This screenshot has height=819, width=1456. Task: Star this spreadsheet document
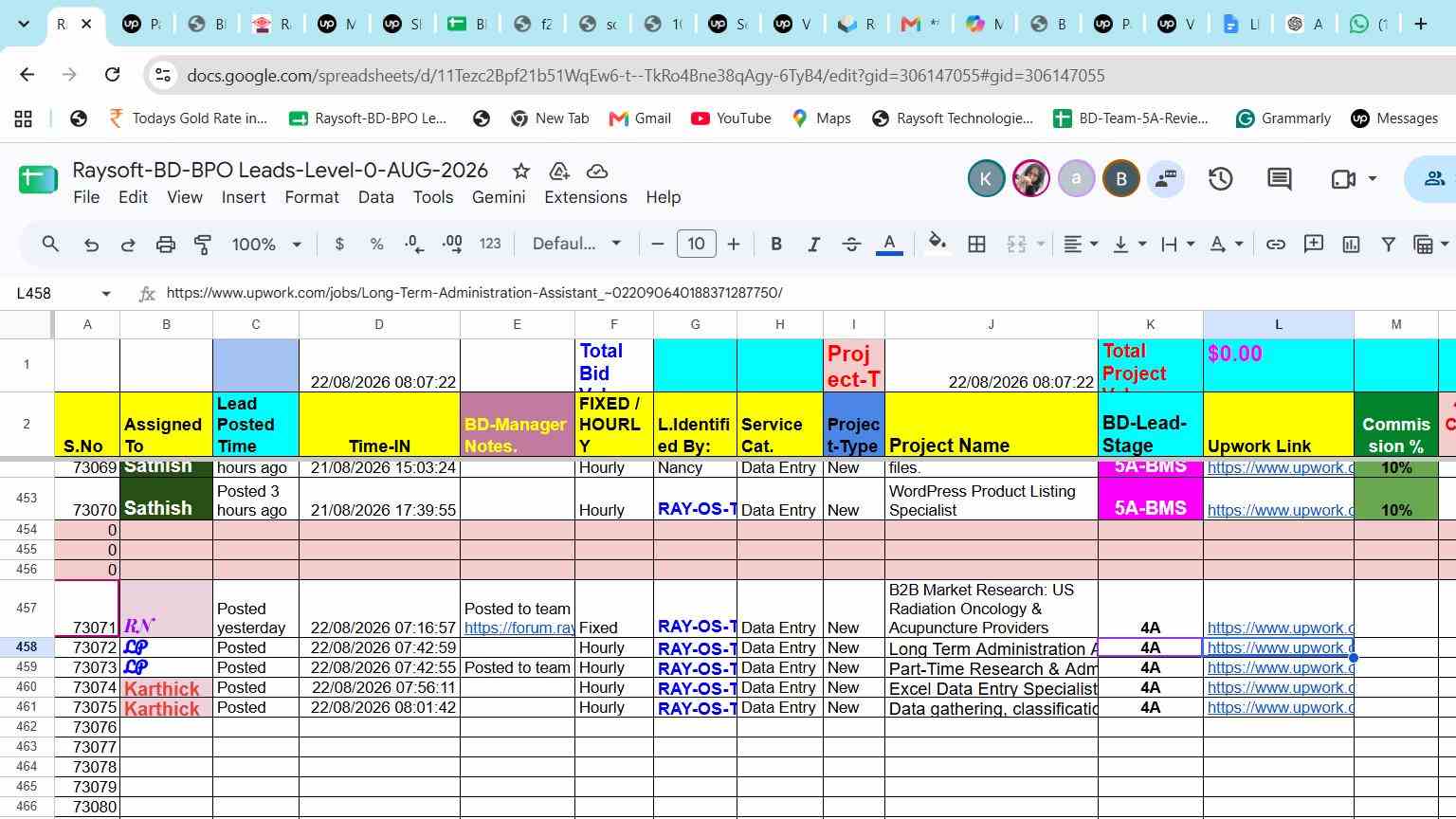coord(520,172)
